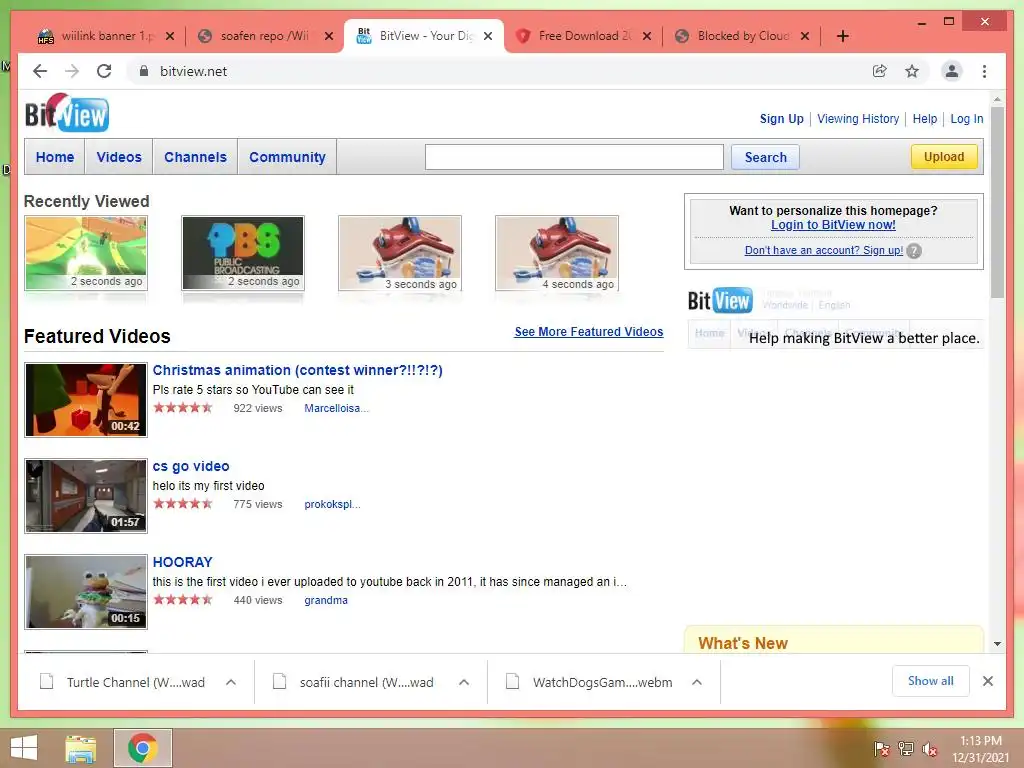The image size is (1024, 768).
Task: Click the Log In link
Action: click(x=967, y=119)
